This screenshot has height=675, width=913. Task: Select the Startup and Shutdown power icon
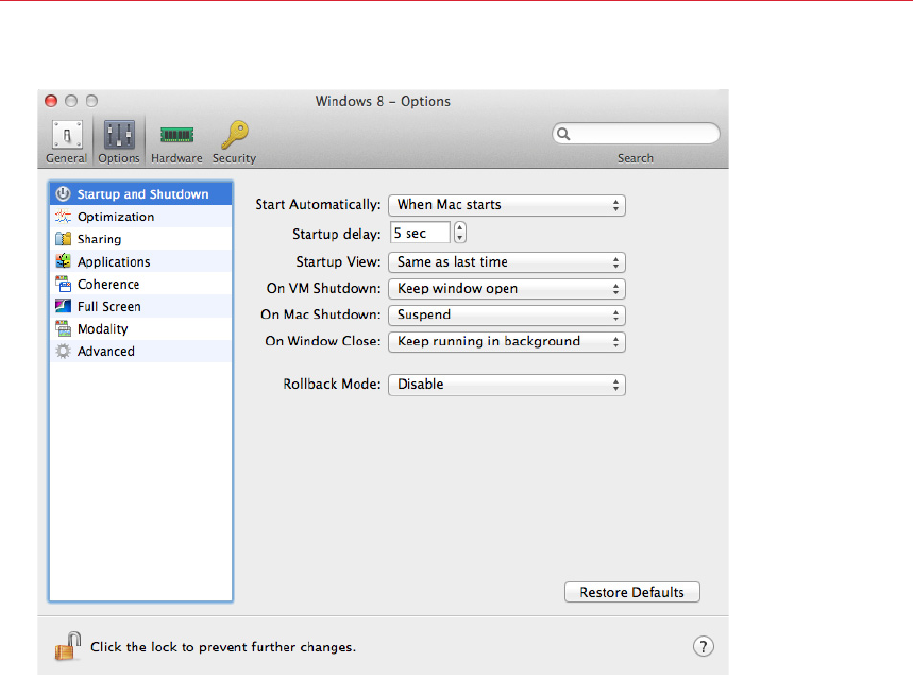[x=63, y=194]
